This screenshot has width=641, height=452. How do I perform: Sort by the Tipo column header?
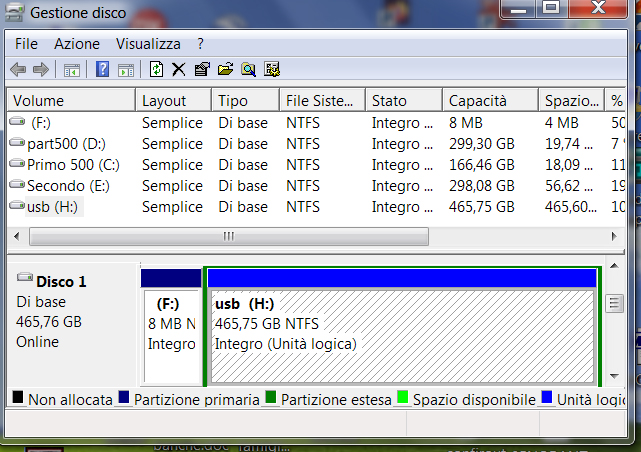[x=245, y=101]
